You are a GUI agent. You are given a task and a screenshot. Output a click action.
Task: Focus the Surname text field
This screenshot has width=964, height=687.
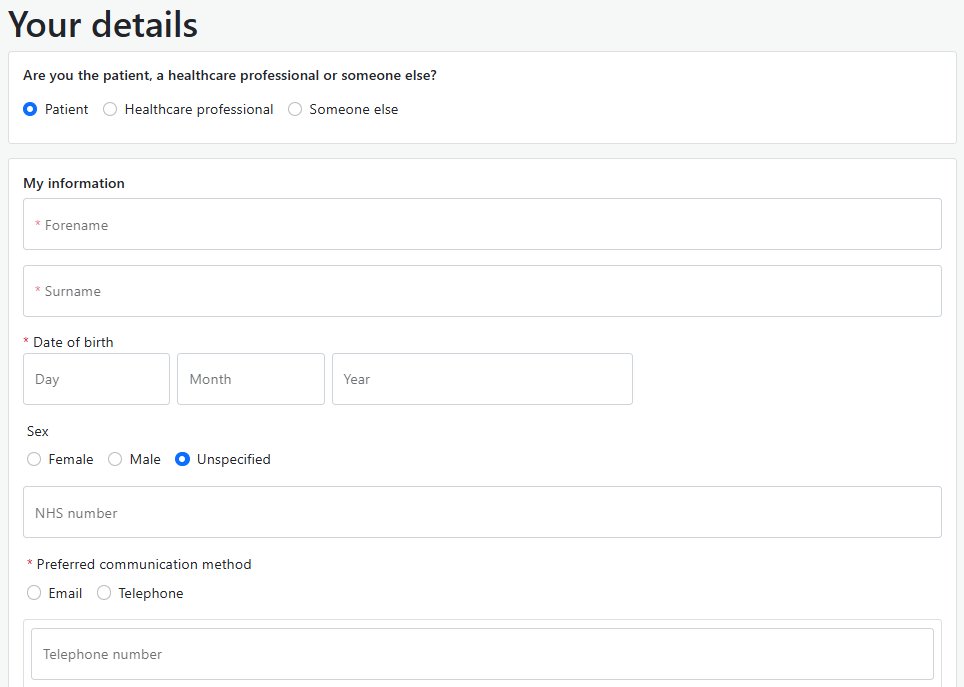pos(482,291)
